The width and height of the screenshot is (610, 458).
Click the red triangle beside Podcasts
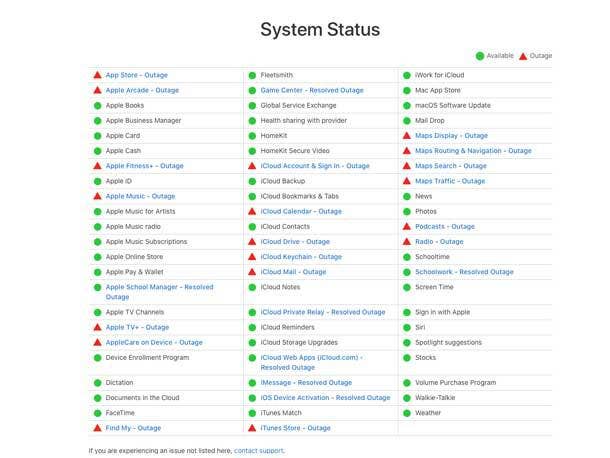406,226
